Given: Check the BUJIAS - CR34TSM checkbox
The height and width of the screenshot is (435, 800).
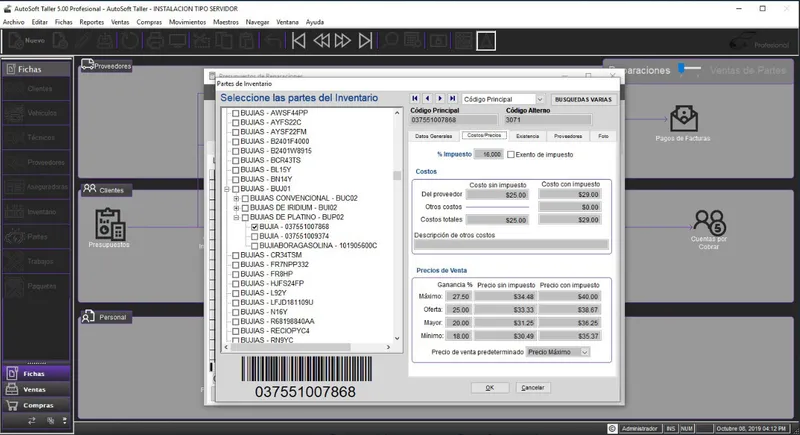Looking at the screenshot, I should coord(236,255).
